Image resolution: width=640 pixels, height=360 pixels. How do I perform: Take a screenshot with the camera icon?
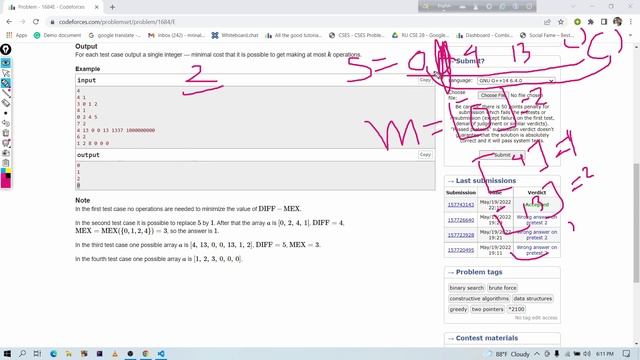(x=6, y=153)
